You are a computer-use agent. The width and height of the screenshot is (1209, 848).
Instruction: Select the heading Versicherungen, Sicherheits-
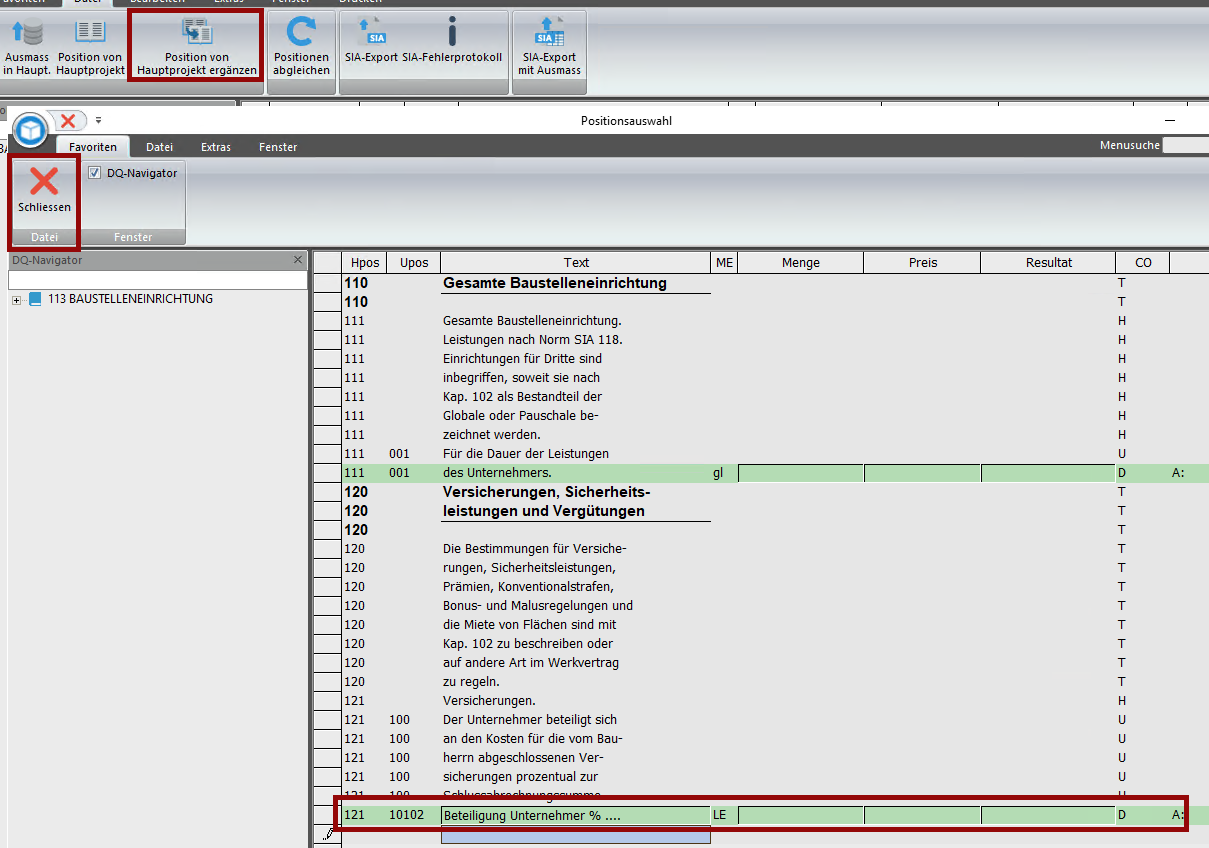547,492
